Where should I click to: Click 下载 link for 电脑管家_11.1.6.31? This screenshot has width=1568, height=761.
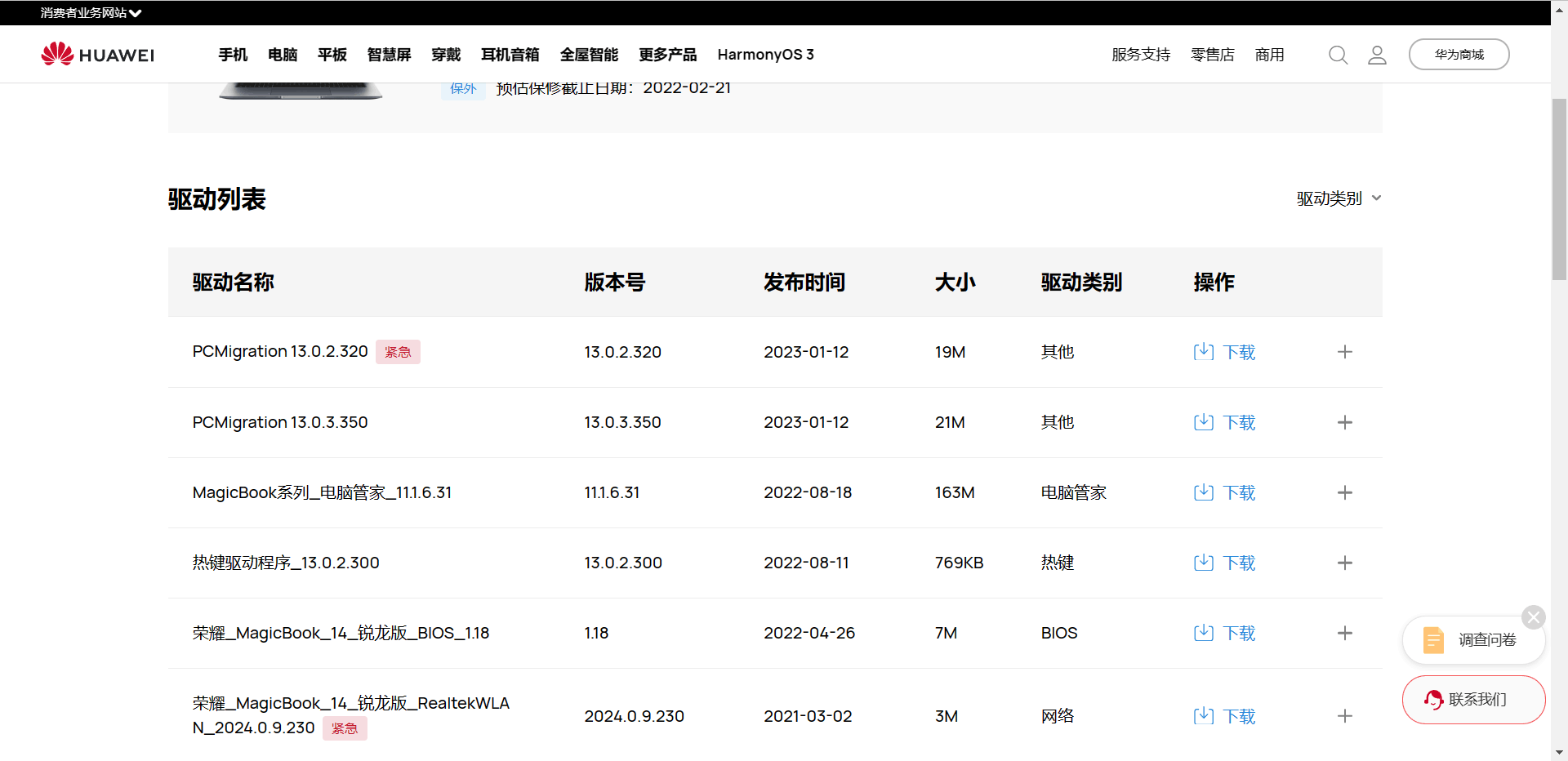(x=1240, y=492)
